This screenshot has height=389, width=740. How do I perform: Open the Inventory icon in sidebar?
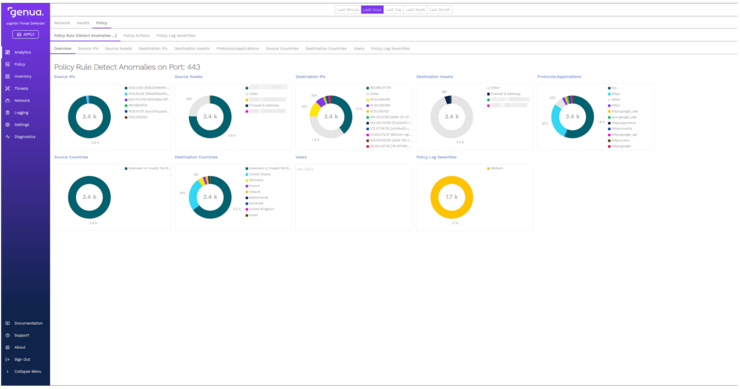[8, 76]
